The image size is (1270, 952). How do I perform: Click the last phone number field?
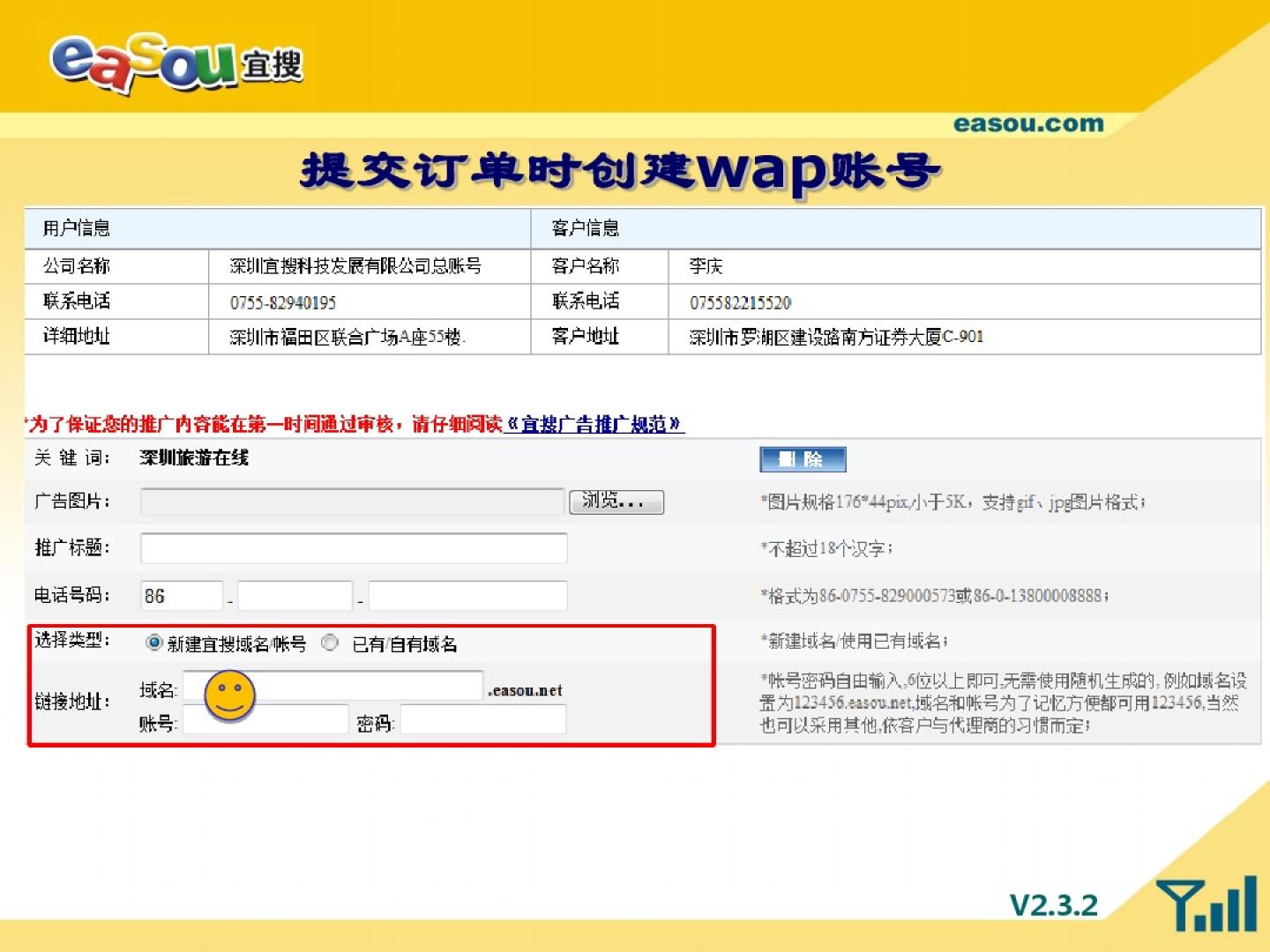pos(467,596)
